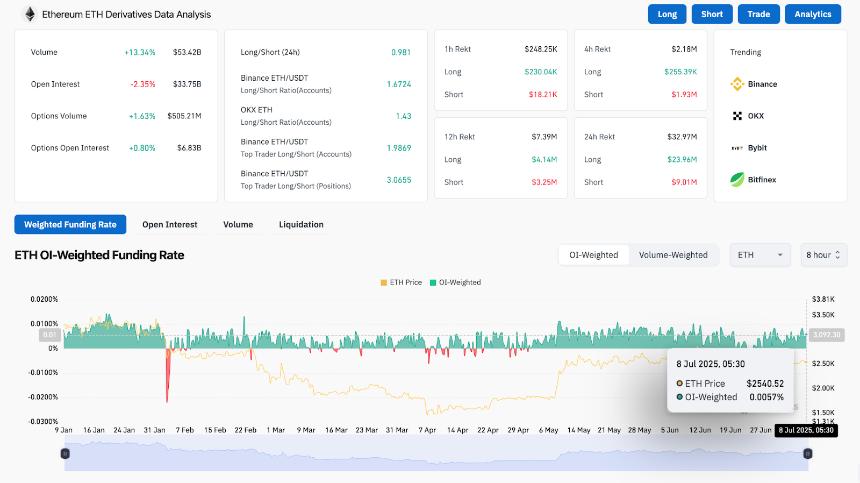Screen dimensions: 860x483
Task: Select the OI-Weighted toggle option
Action: (x=594, y=255)
